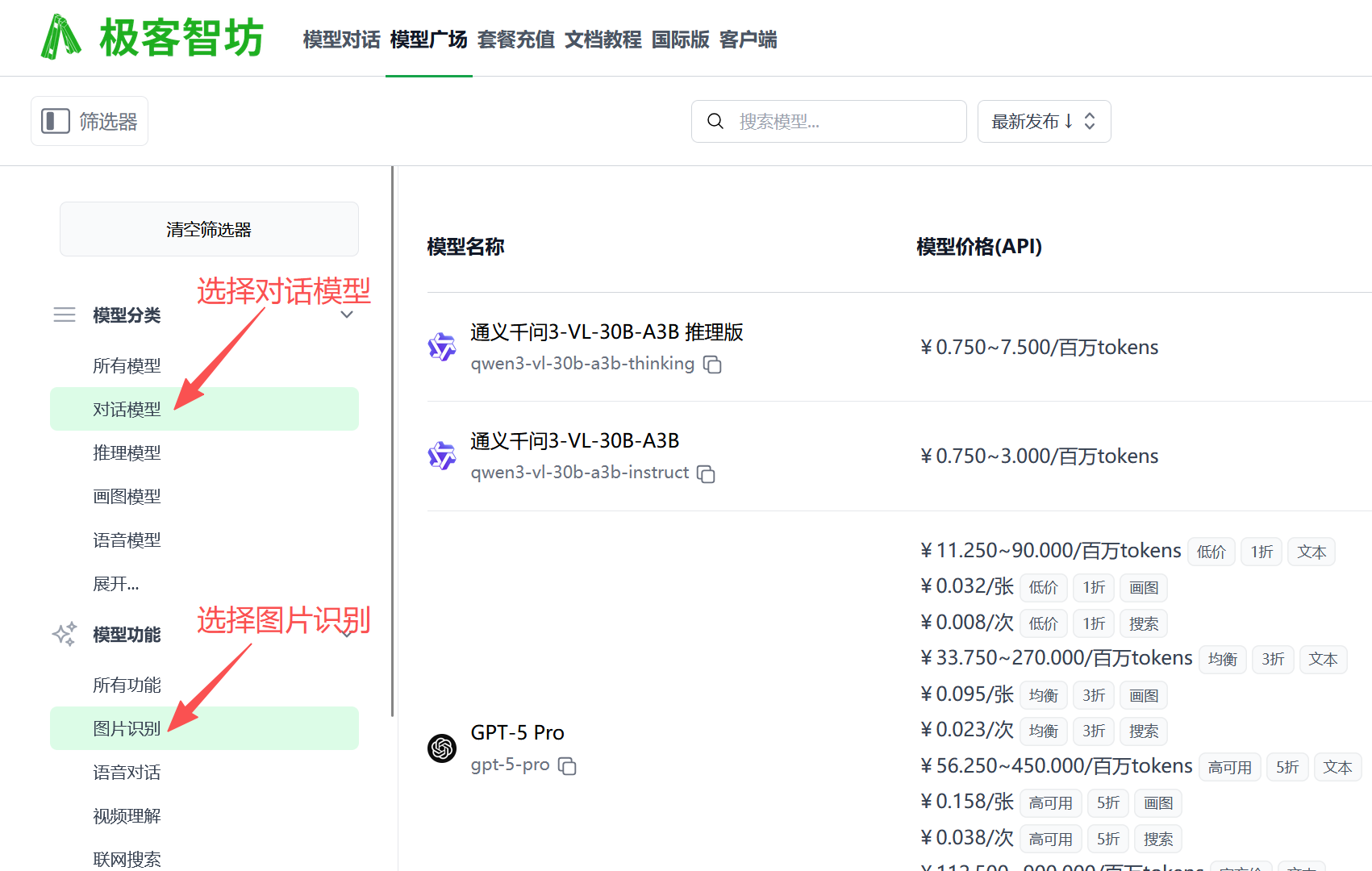This screenshot has width=1372, height=871.
Task: Click the 模型功能 sparkle icon
Action: tap(65, 635)
